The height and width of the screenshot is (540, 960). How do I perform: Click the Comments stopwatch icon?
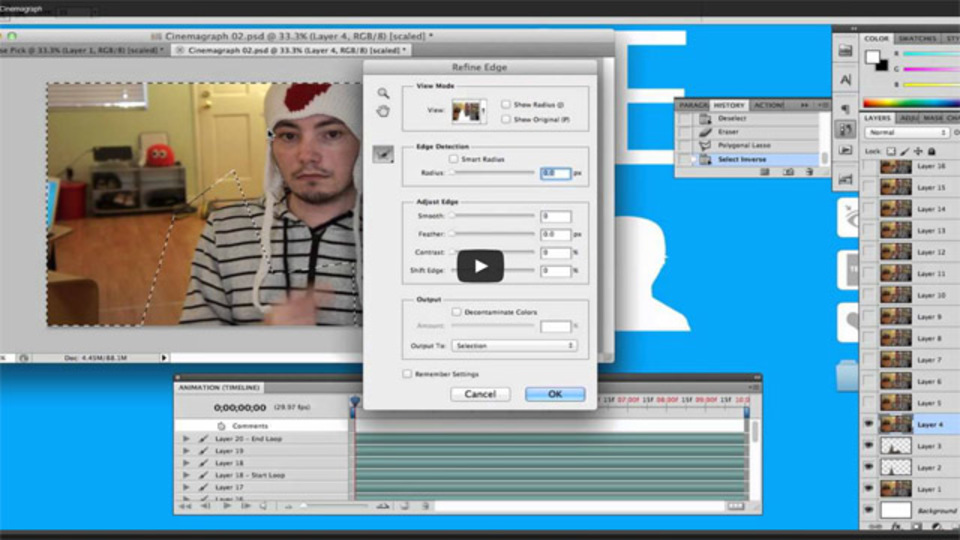coord(221,426)
